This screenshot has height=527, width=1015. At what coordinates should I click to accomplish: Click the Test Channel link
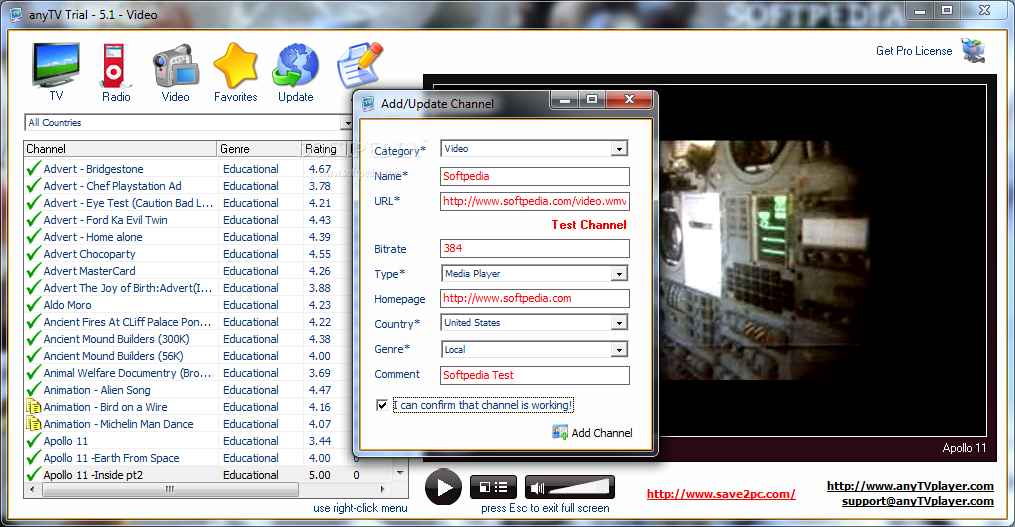tap(589, 225)
